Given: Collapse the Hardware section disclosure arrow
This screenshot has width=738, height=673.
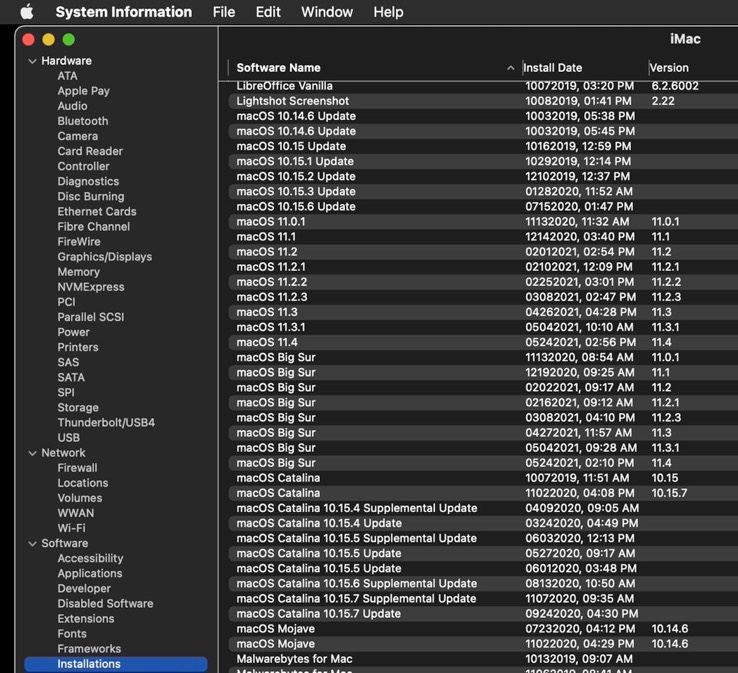Looking at the screenshot, I should click(x=32, y=61).
